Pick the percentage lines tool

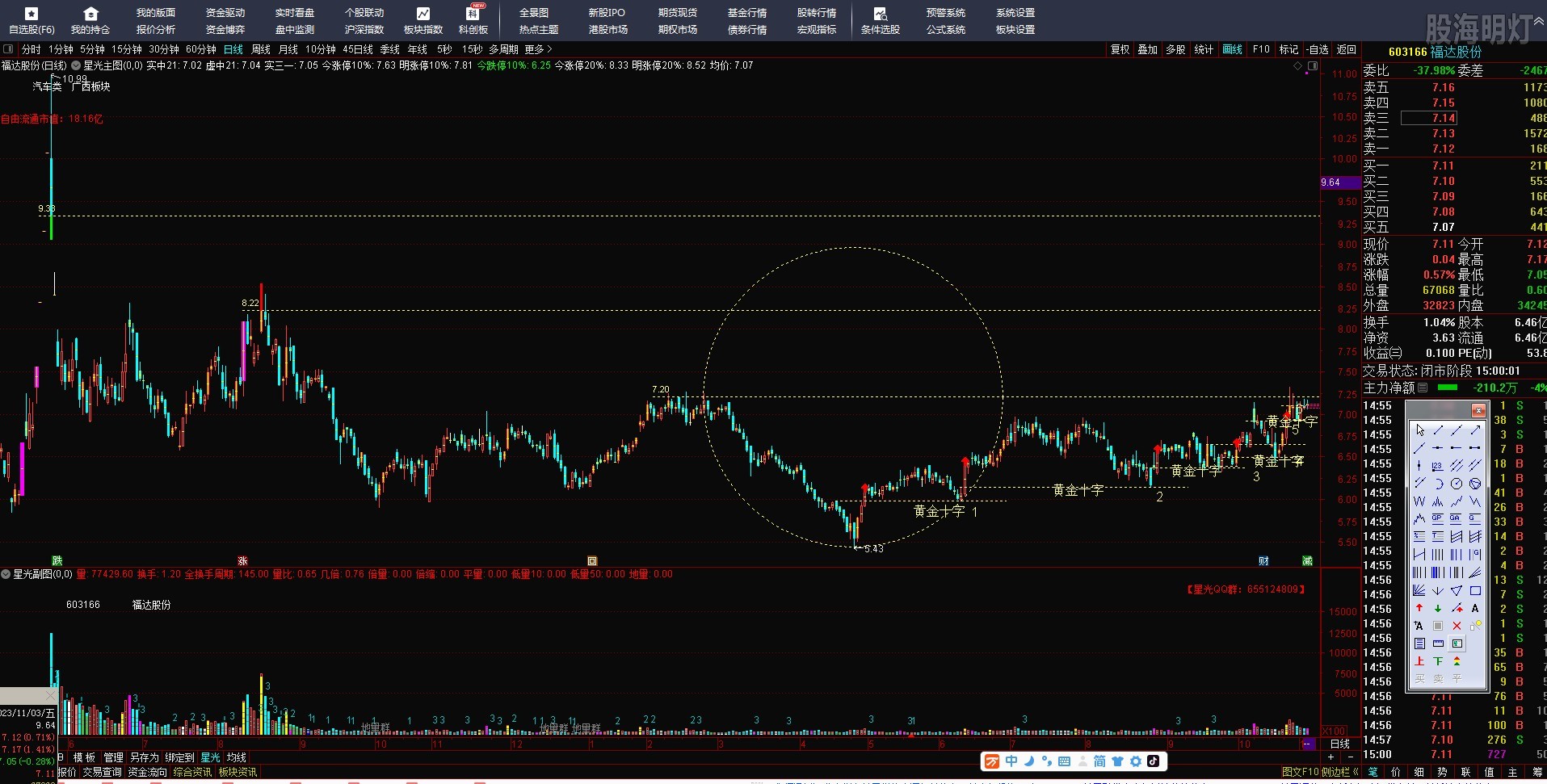[1419, 535]
